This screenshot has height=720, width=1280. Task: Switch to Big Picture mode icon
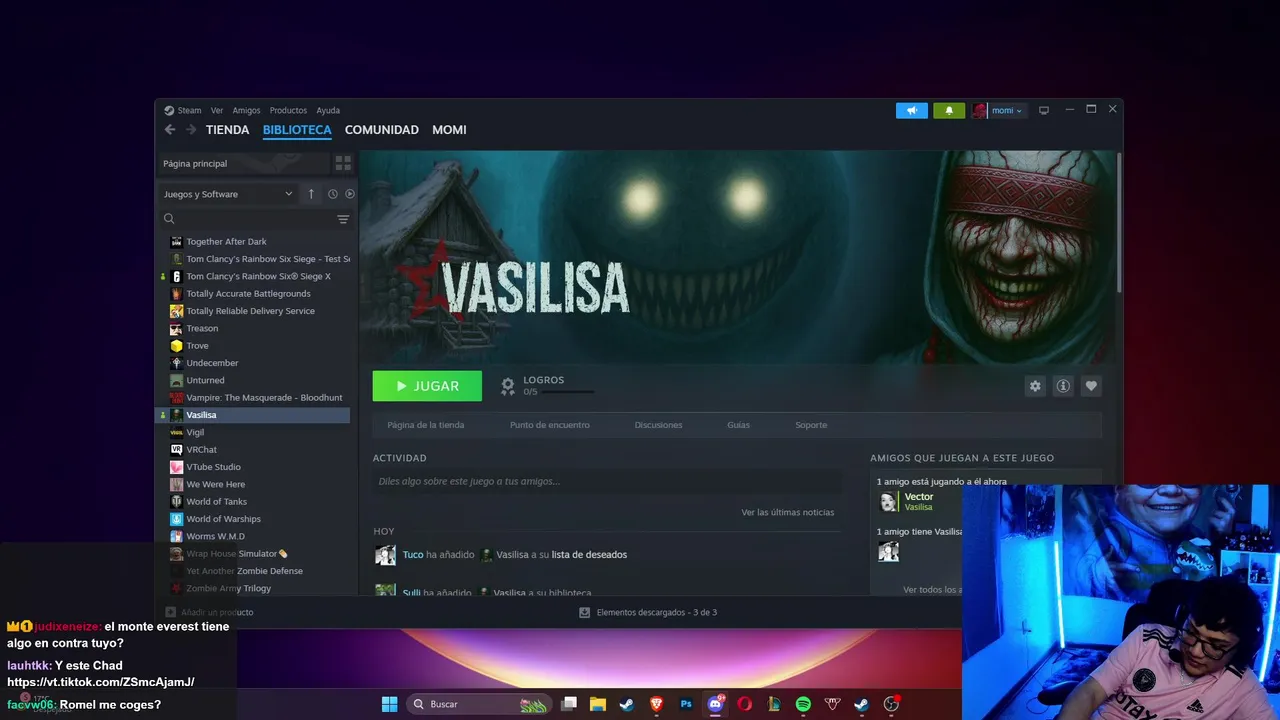pyautogui.click(x=1044, y=110)
